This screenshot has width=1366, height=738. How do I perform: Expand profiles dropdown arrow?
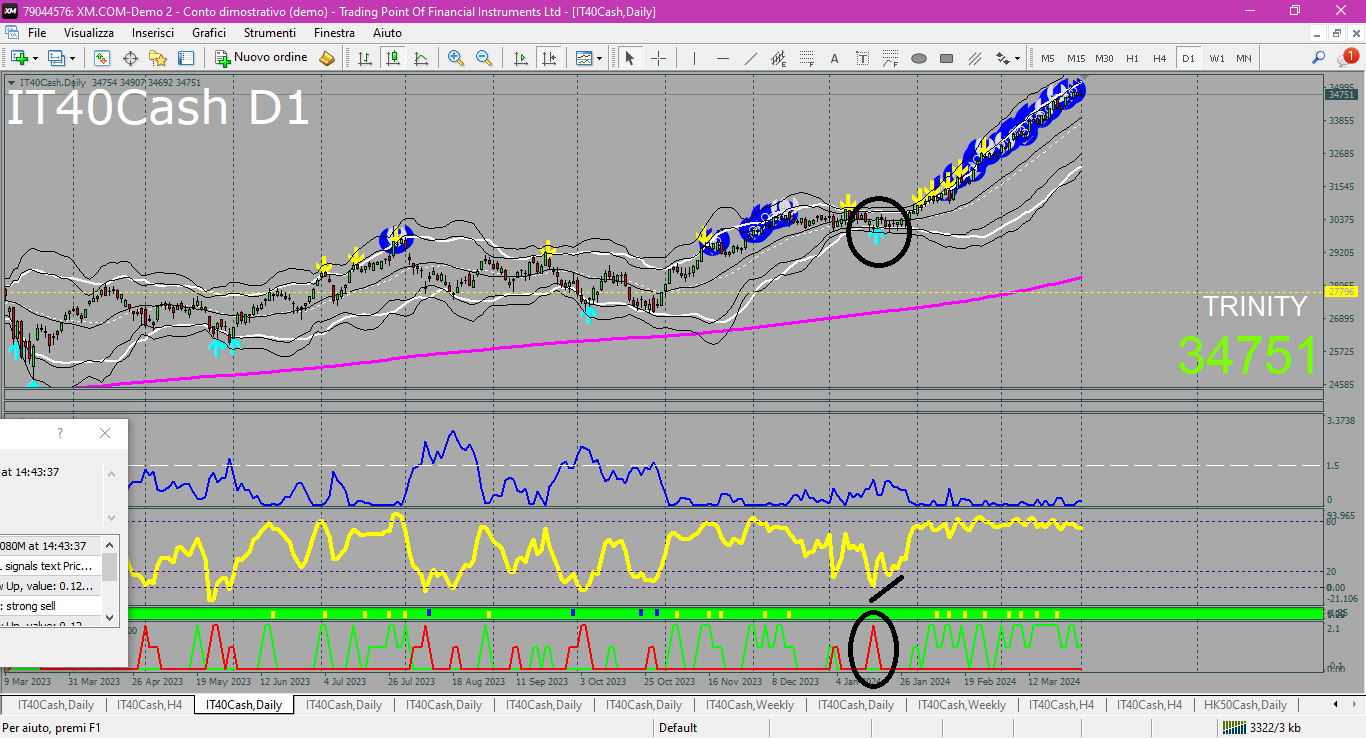72,58
